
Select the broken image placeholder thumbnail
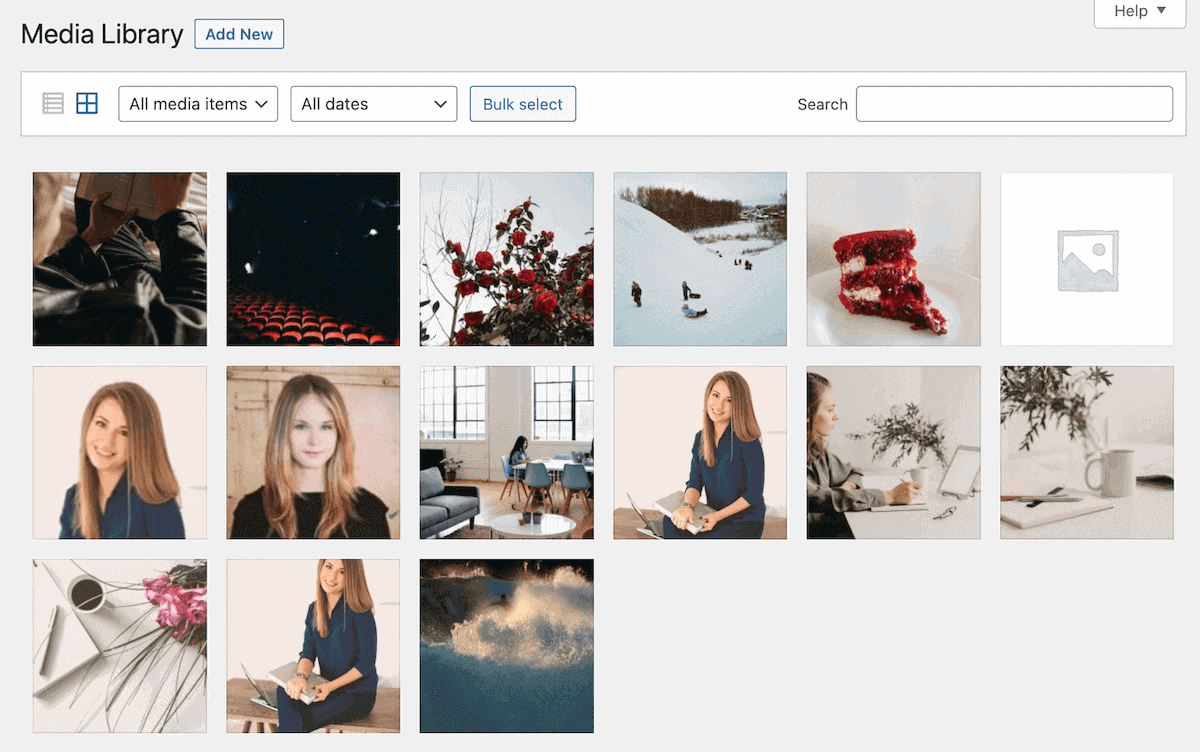pos(1086,259)
